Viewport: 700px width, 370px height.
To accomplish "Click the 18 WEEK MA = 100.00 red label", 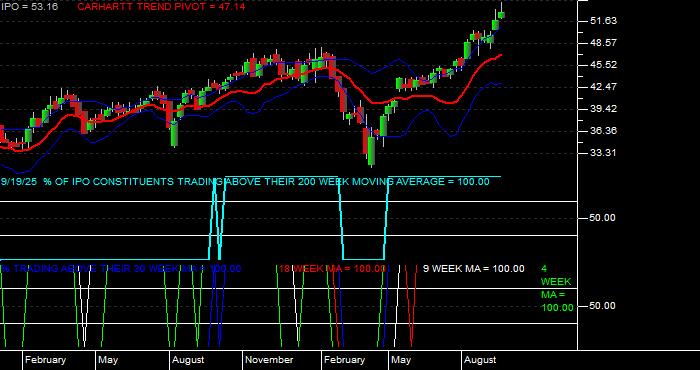I will (332, 269).
